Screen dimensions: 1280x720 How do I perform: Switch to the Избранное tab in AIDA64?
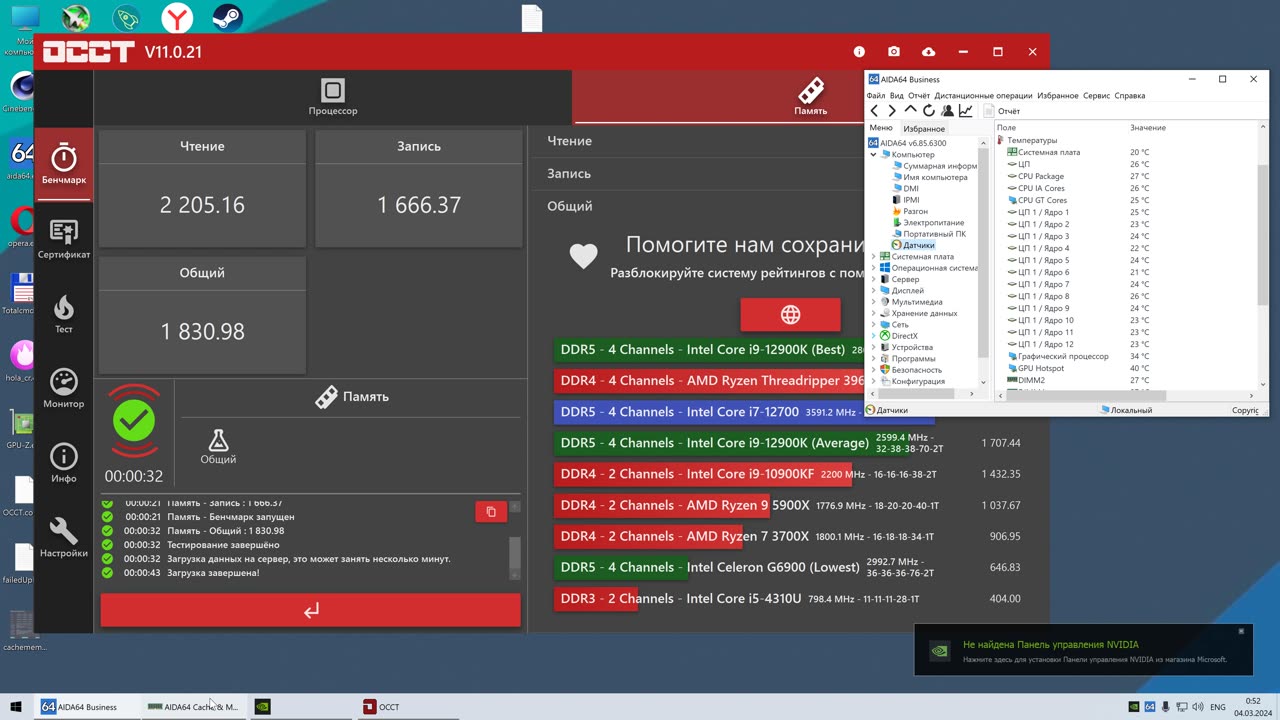924,129
